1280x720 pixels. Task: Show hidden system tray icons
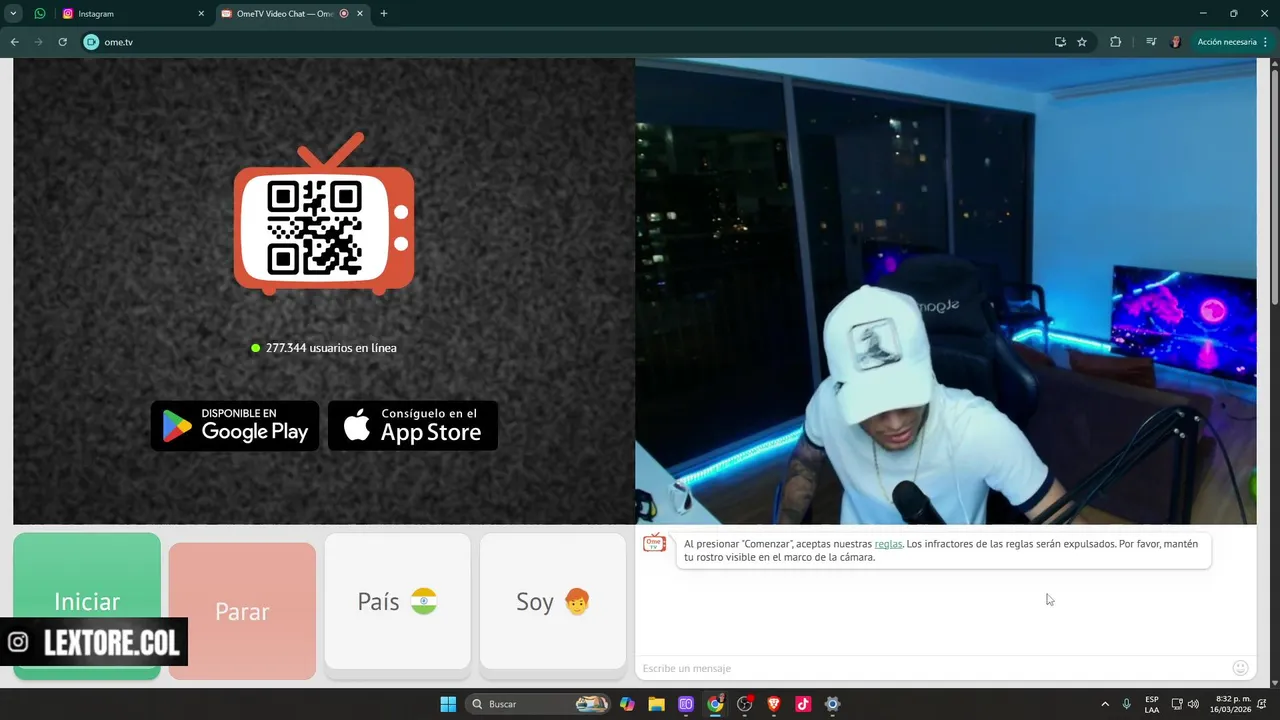1105,704
